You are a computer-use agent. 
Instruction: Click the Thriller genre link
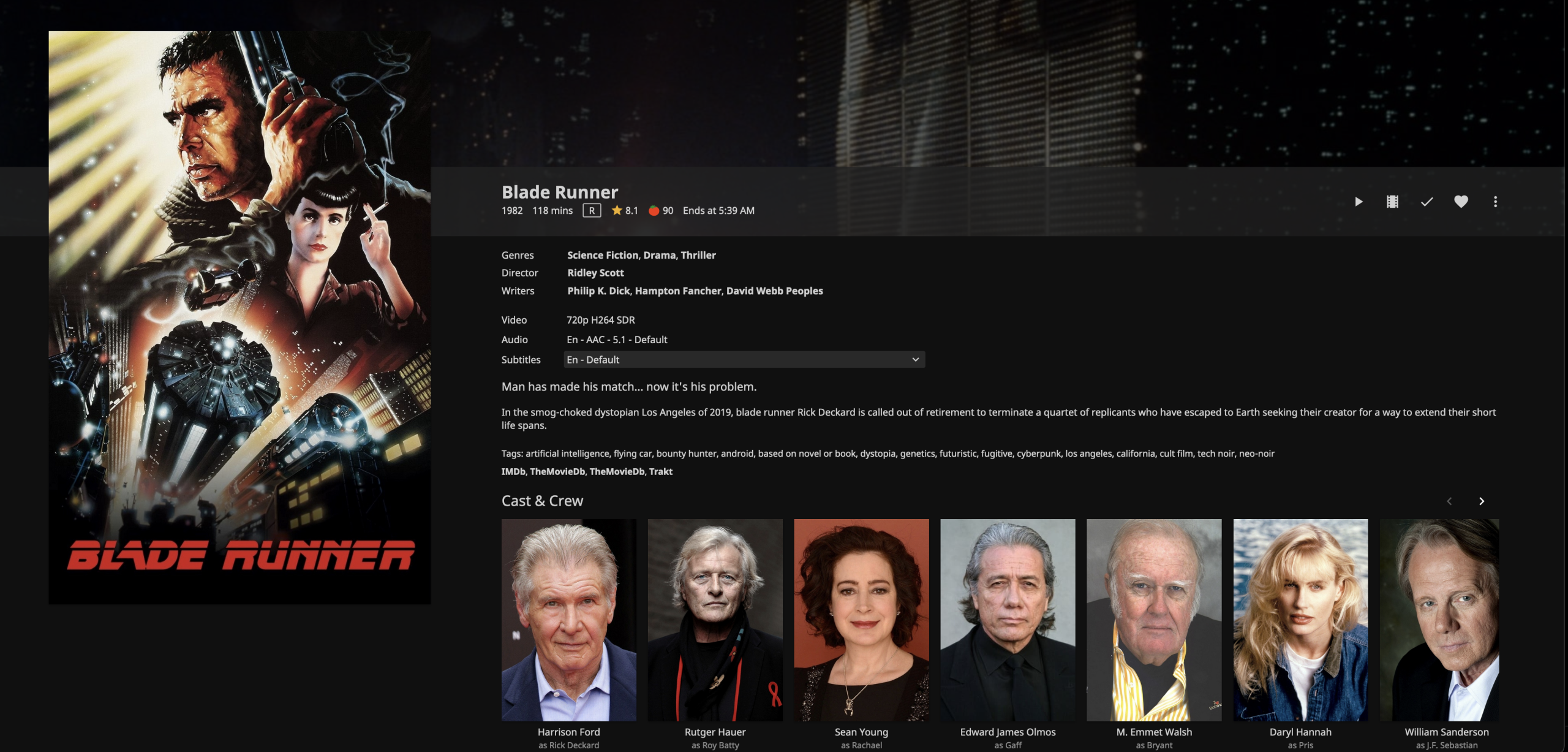pos(698,255)
